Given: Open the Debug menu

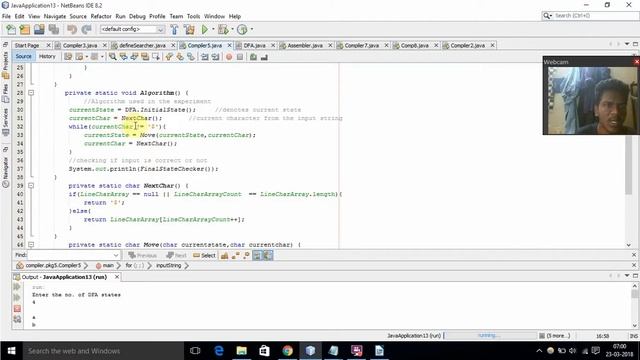Looking at the screenshot, I should tap(137, 16).
